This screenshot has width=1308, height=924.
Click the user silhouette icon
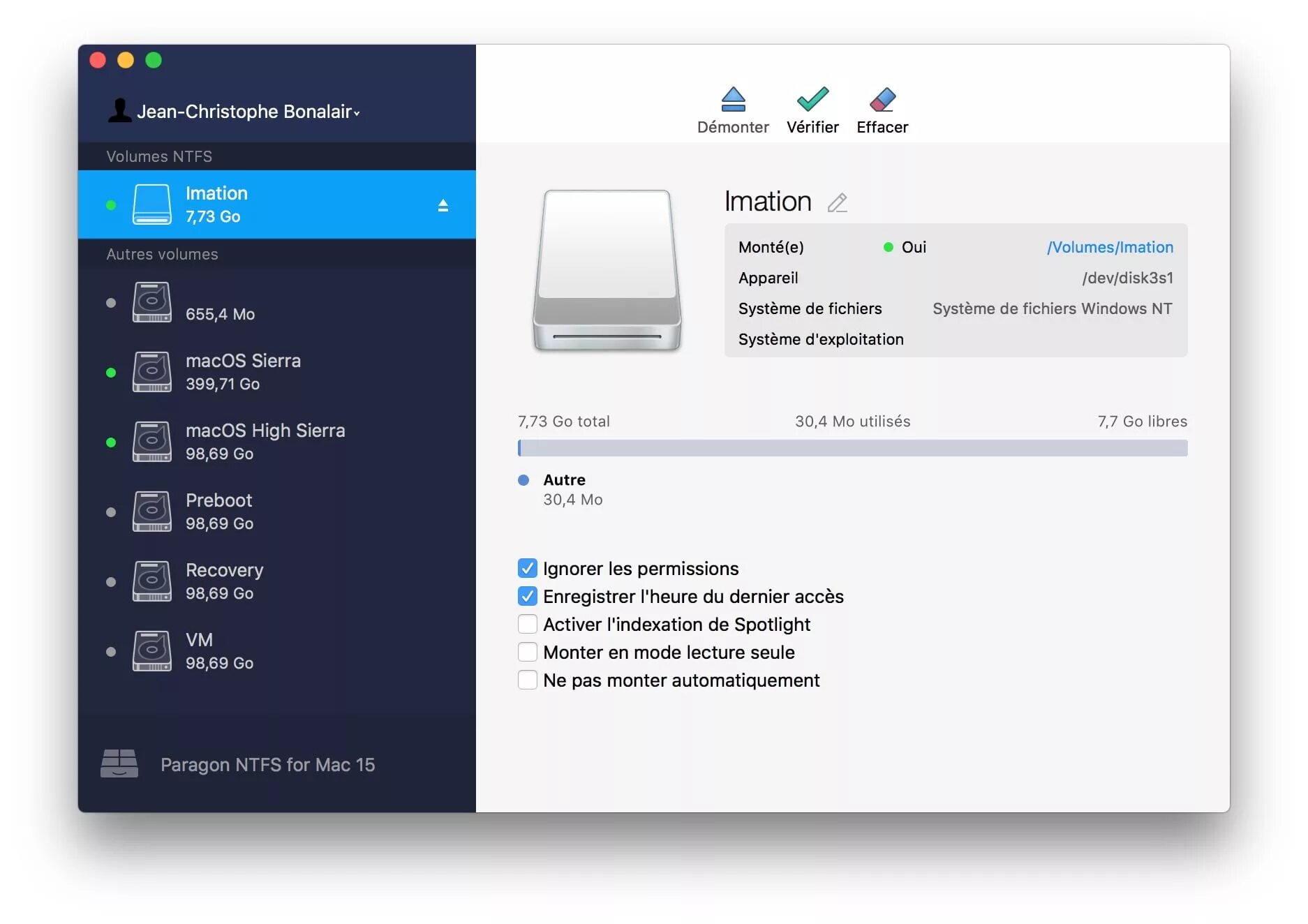120,110
